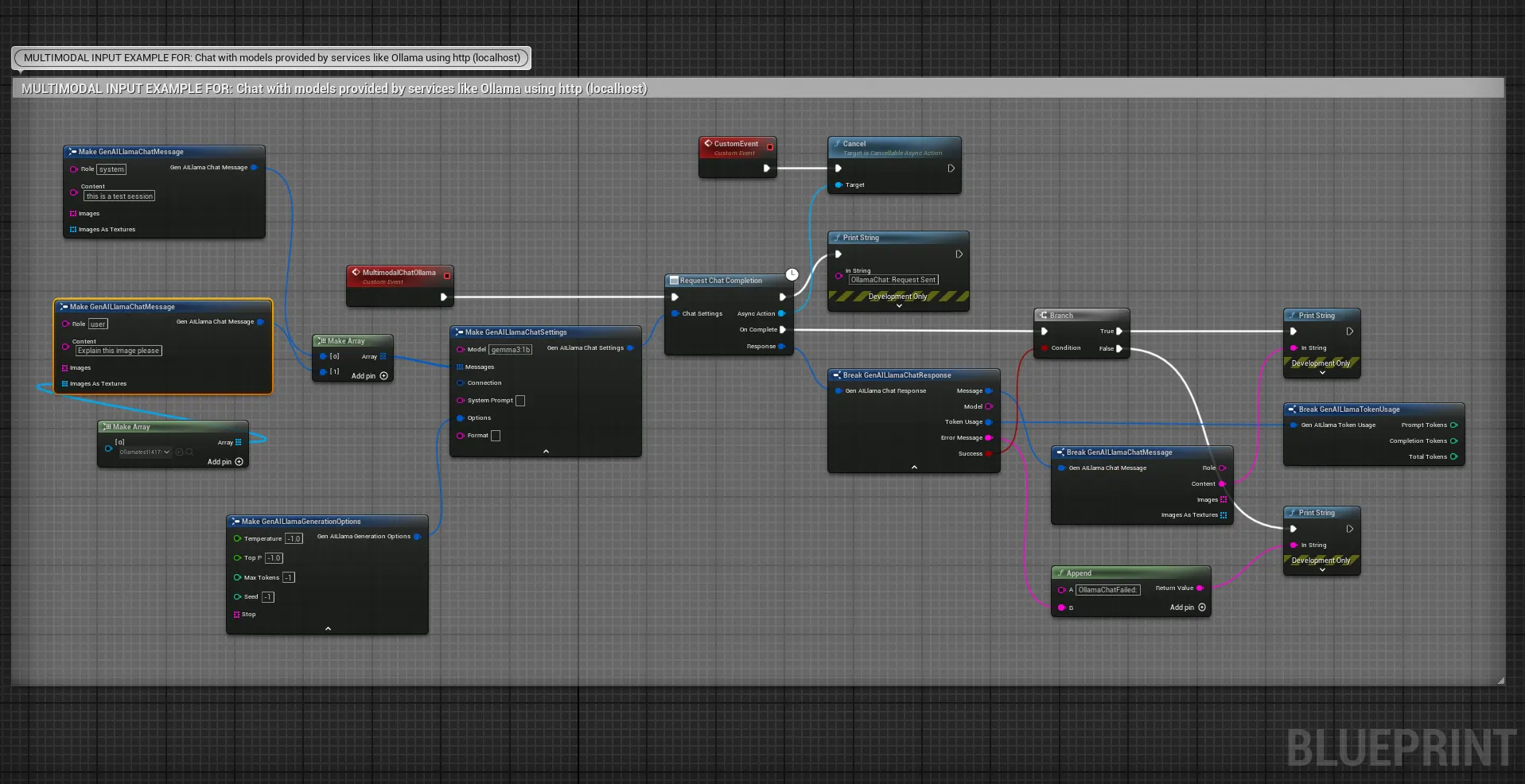Select the Break GenAILlamaTokenUsage node title
1525x784 pixels.
click(x=1349, y=409)
